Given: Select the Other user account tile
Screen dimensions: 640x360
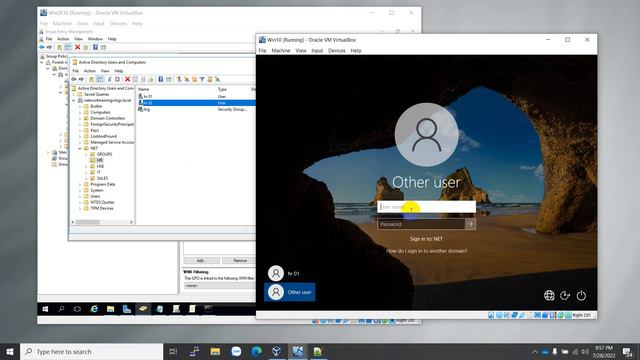Looking at the screenshot, I should coord(290,292).
